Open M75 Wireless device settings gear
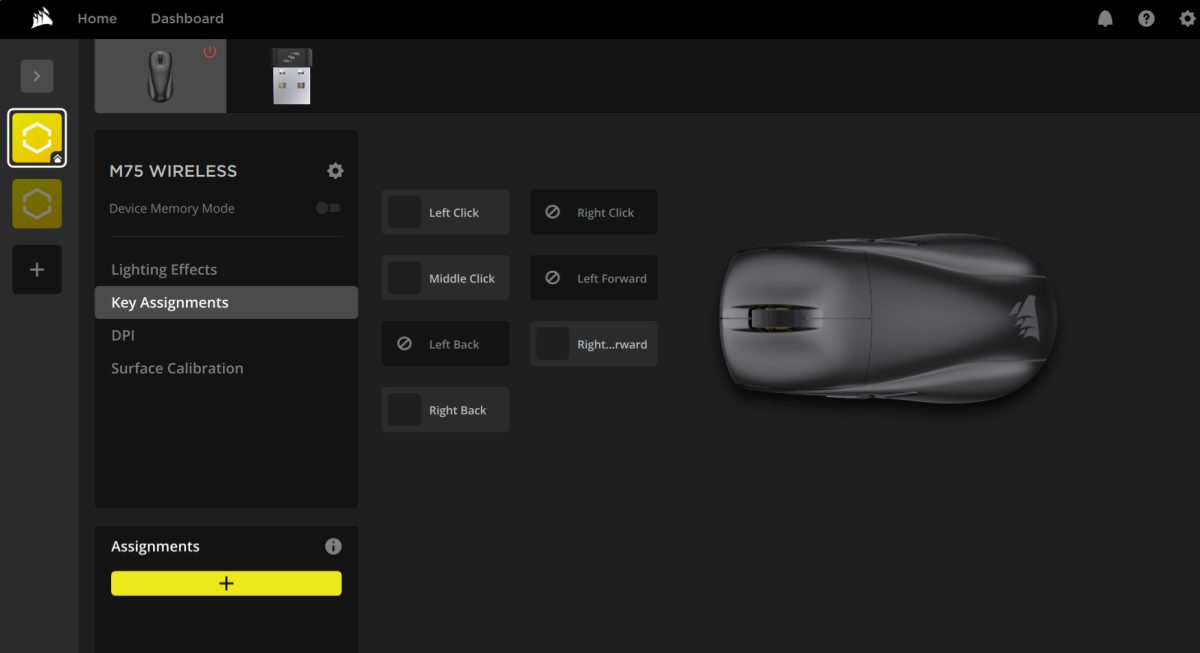Viewport: 1200px width, 653px height. coord(335,171)
